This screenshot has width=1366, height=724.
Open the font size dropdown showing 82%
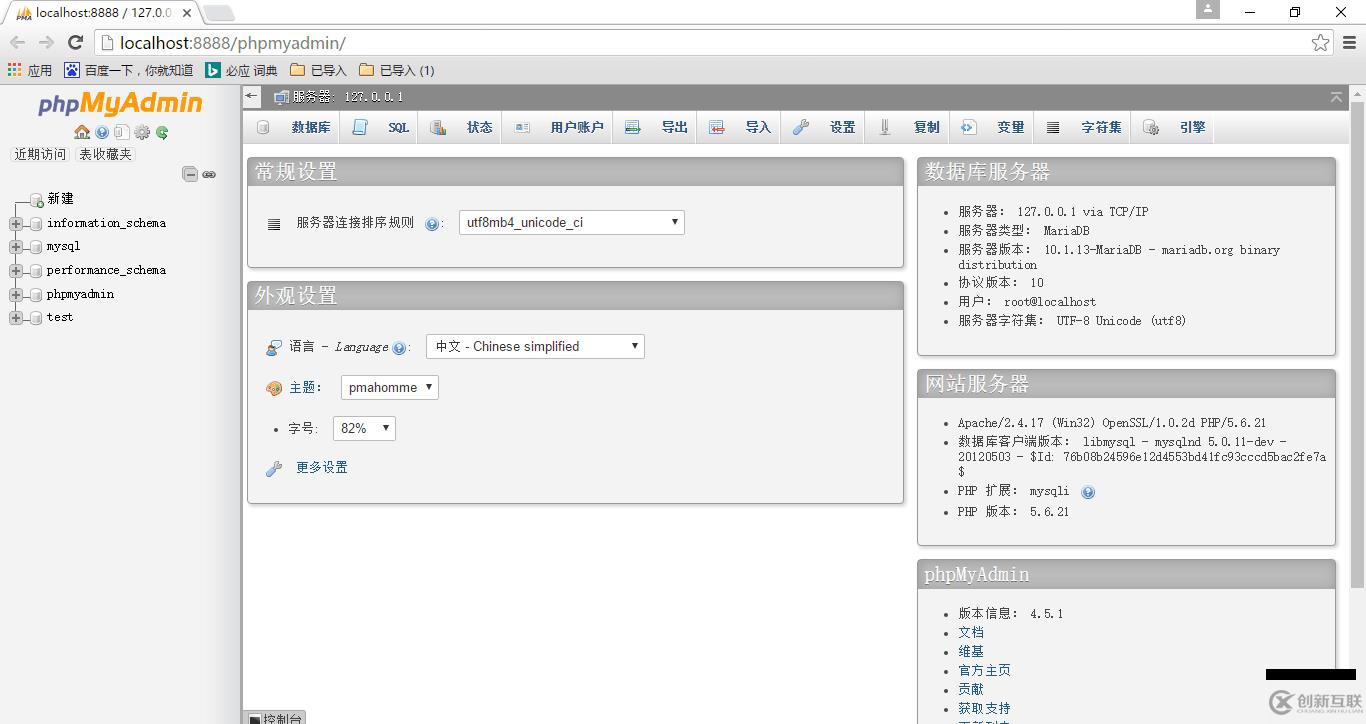pos(364,428)
